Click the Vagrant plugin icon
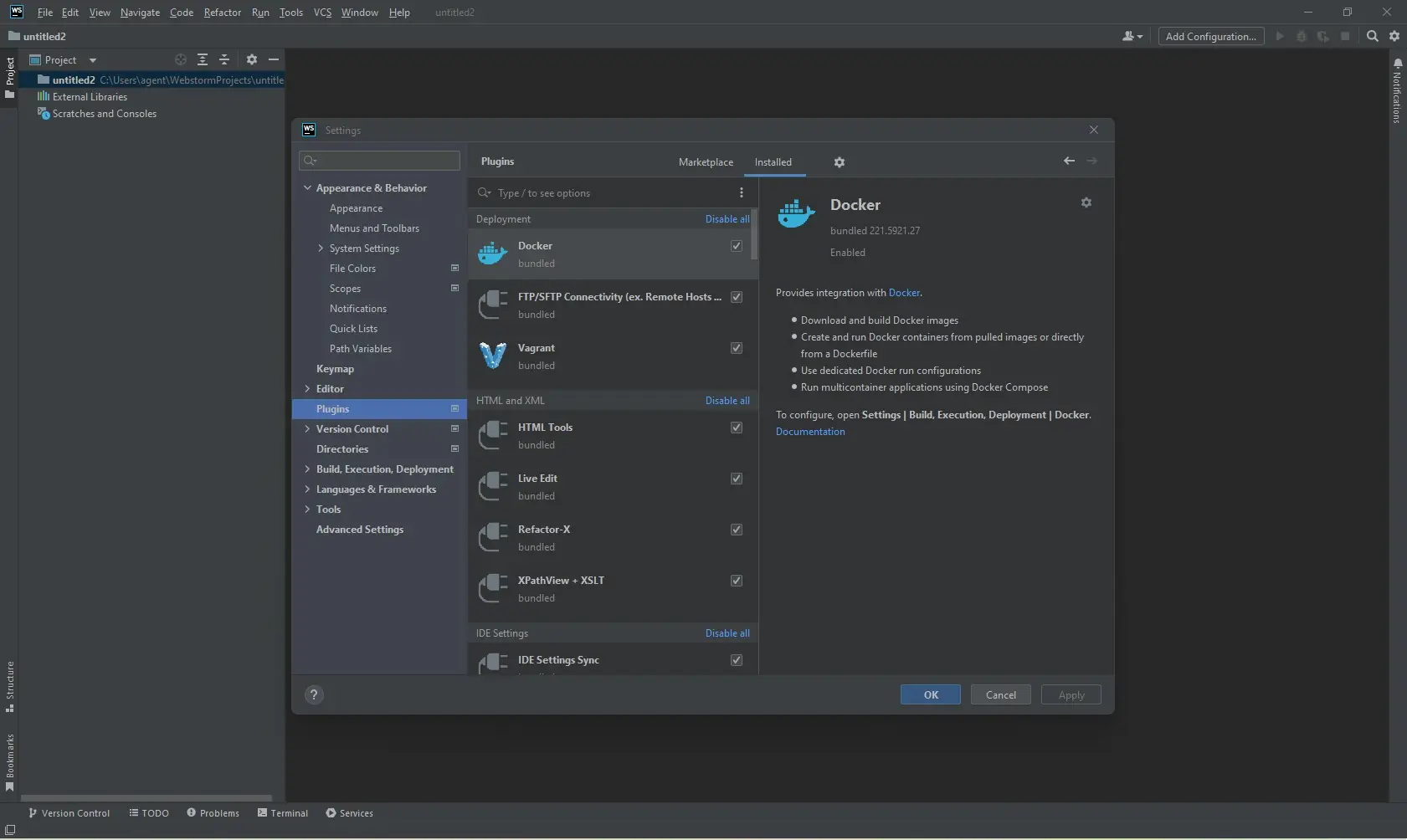 [x=493, y=356]
